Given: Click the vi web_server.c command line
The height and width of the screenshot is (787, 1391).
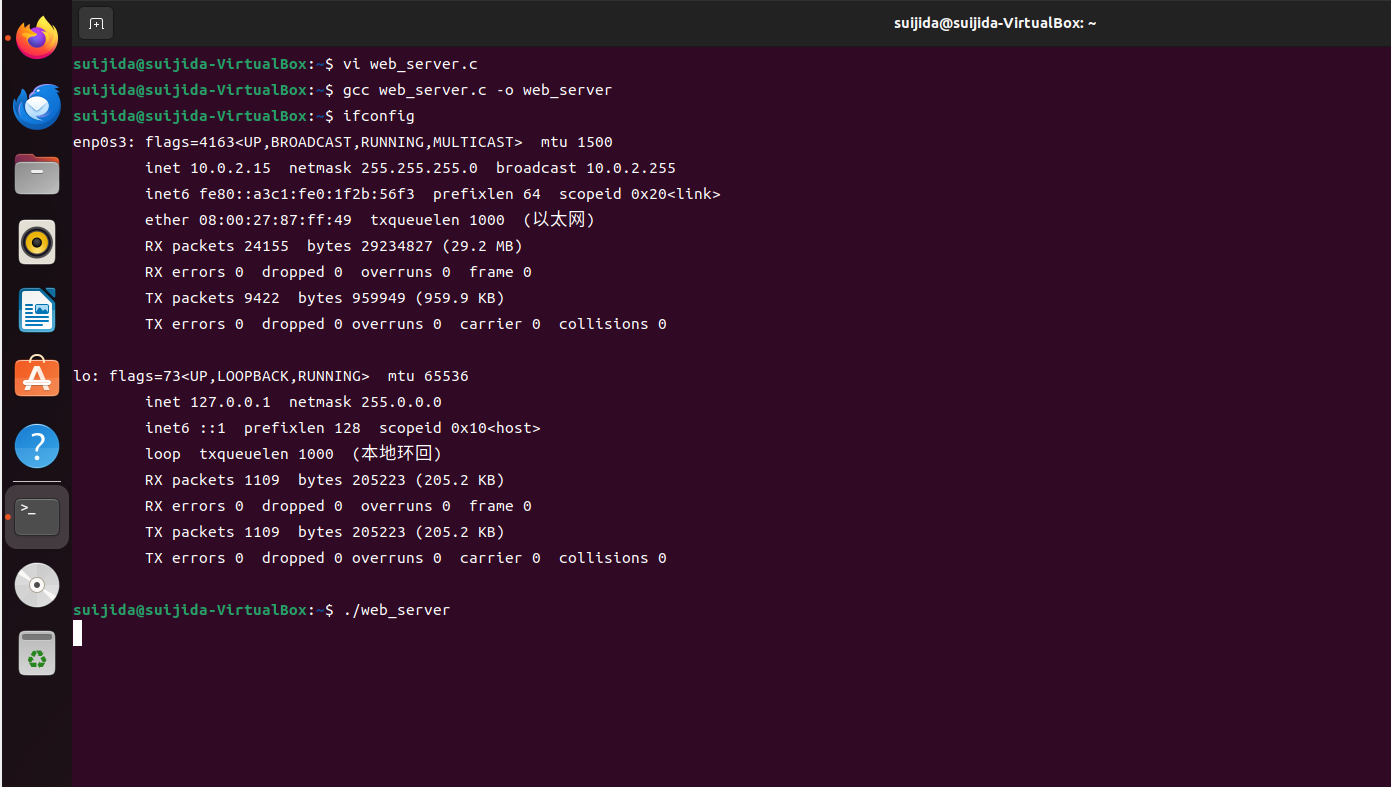Looking at the screenshot, I should pyautogui.click(x=410, y=64).
